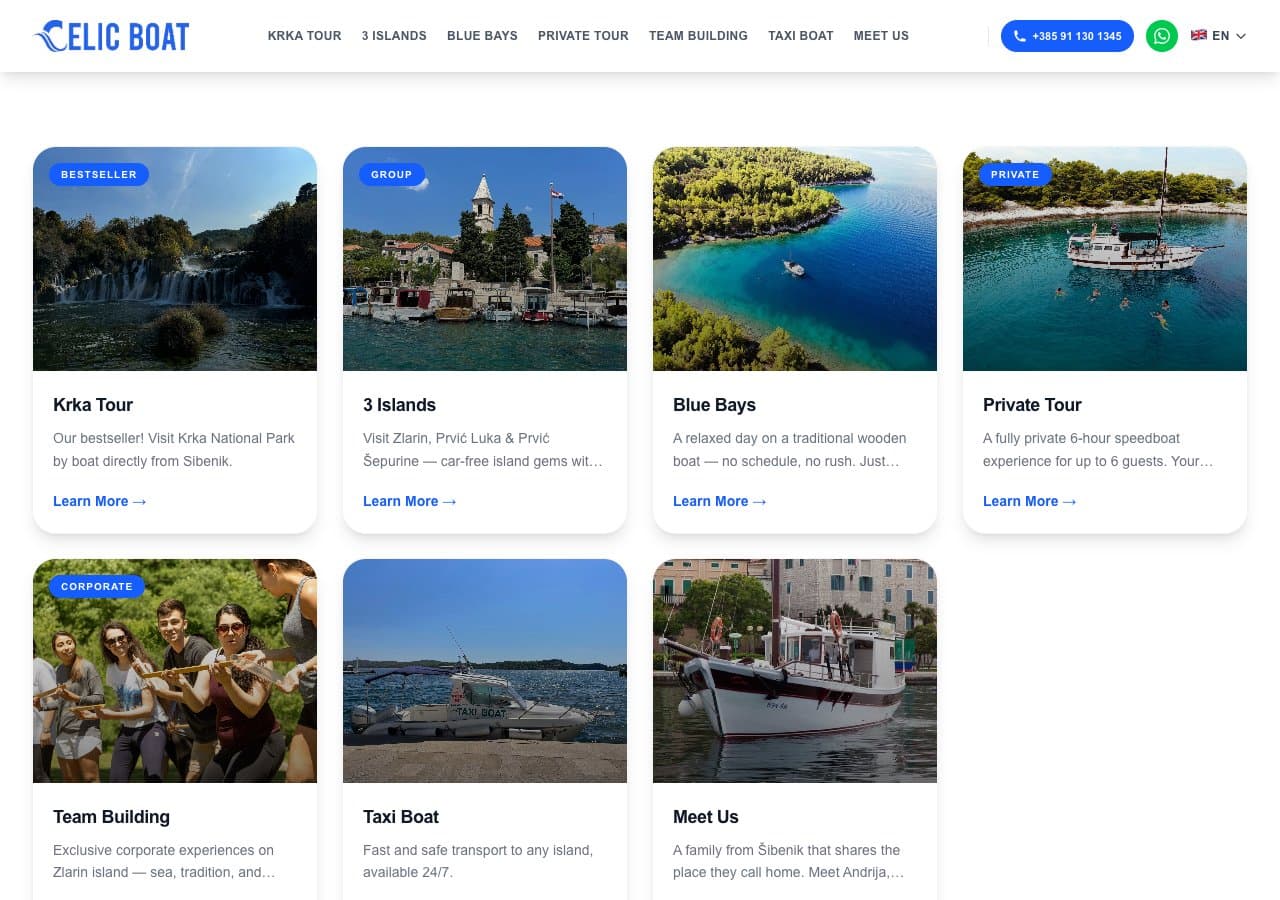The image size is (1280, 900).
Task: Click the 'Exclusive corporate experiences' description
Action: [x=164, y=861]
